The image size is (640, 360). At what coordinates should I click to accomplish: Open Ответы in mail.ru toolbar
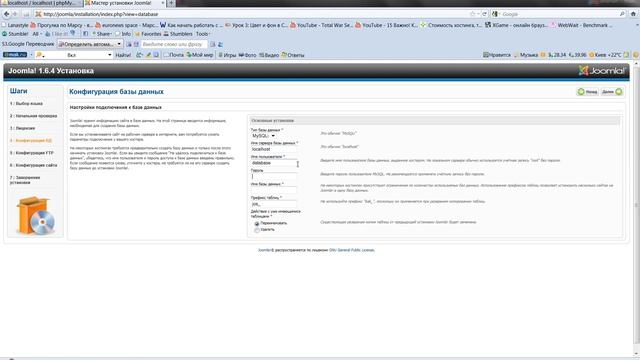(x=293, y=55)
